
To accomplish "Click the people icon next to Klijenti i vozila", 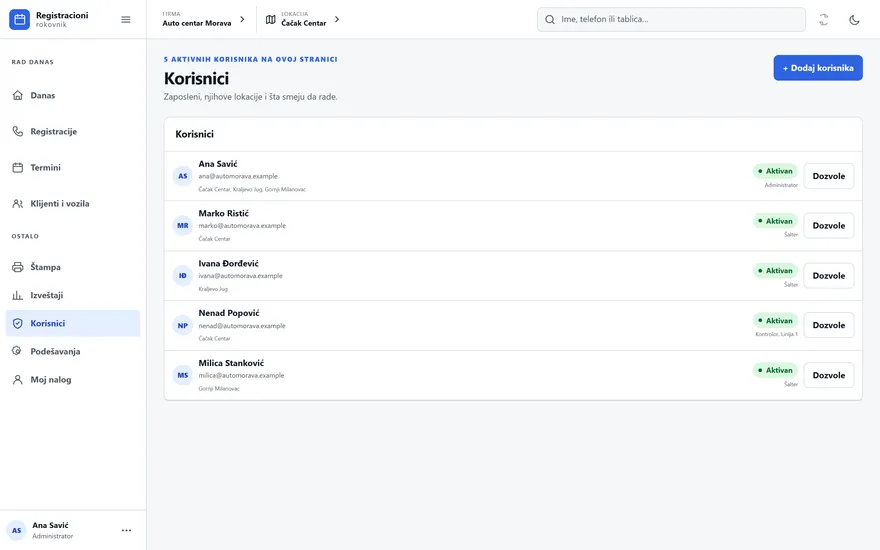I will 18,203.
